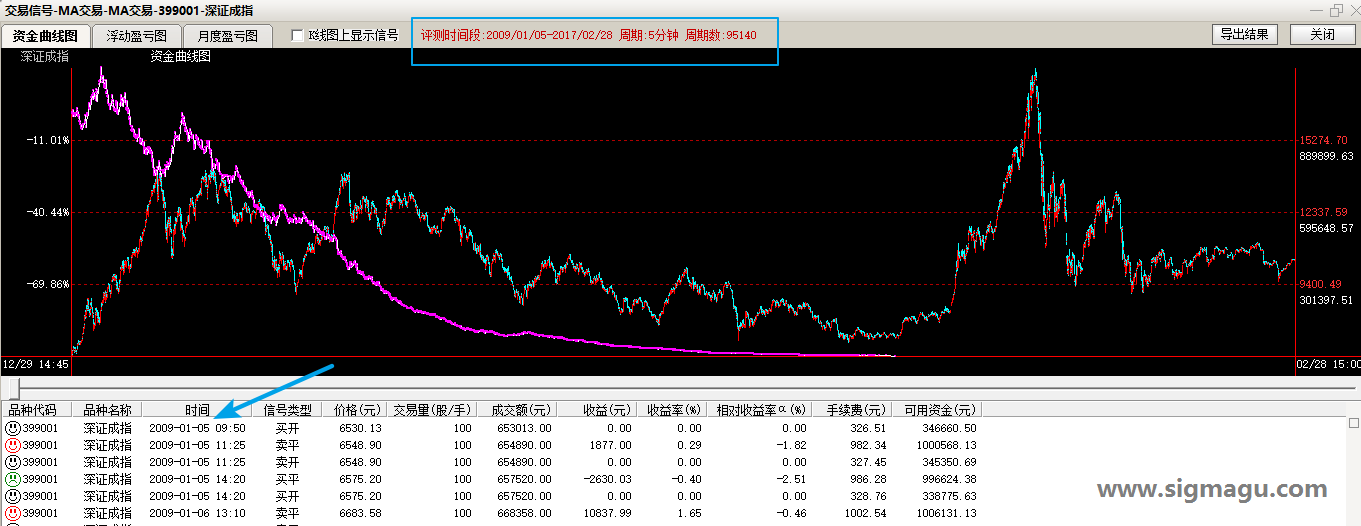
Task: Click the restore window icon in the title bar
Action: point(1336,9)
